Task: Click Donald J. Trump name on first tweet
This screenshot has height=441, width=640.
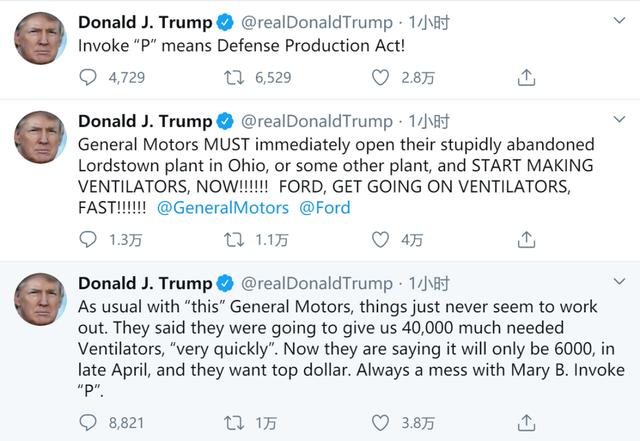Action: point(145,20)
